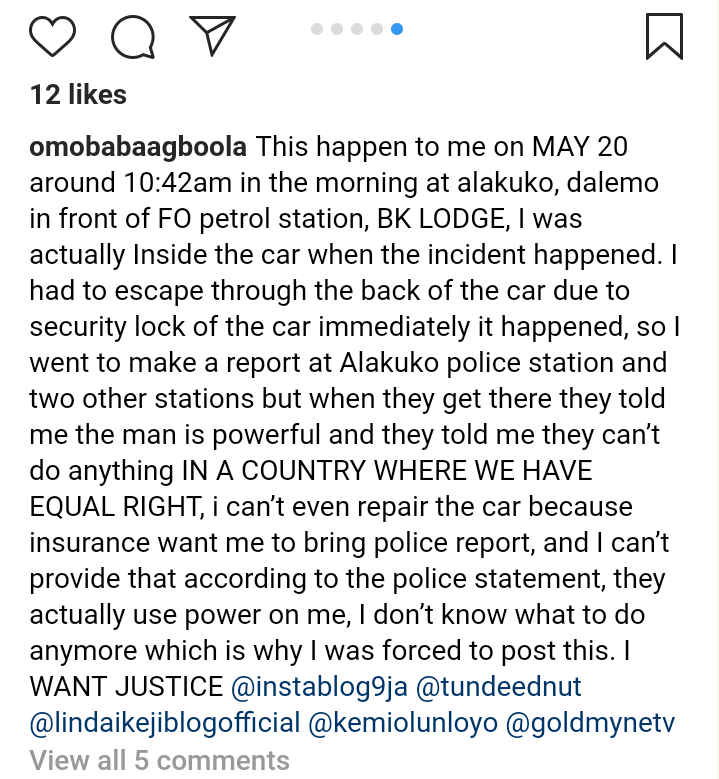
Task: Tap the WANT JUSTICE caption text
Action: click(126, 687)
